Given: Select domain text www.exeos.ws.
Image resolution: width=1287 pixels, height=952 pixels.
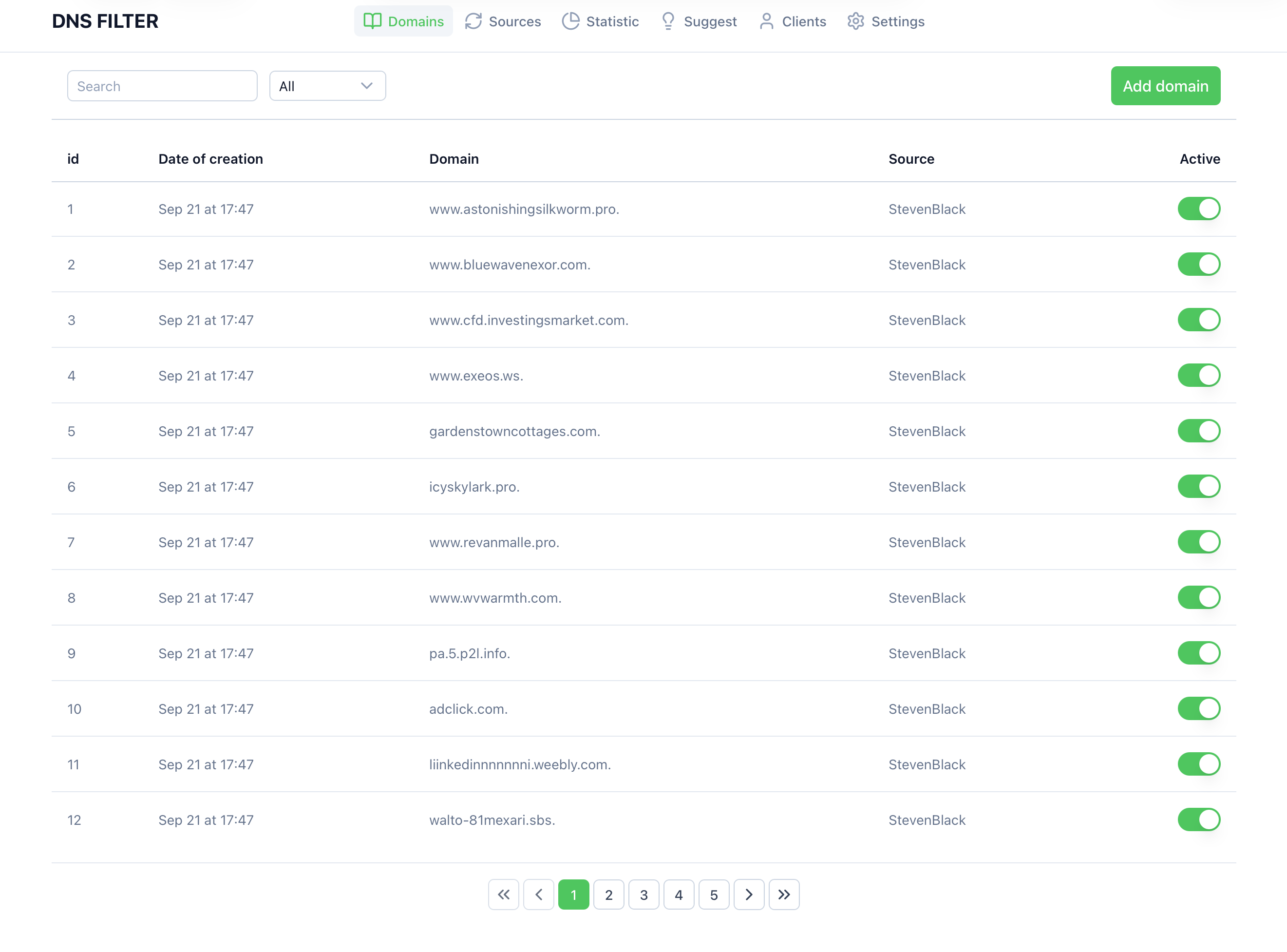Looking at the screenshot, I should pyautogui.click(x=476, y=376).
